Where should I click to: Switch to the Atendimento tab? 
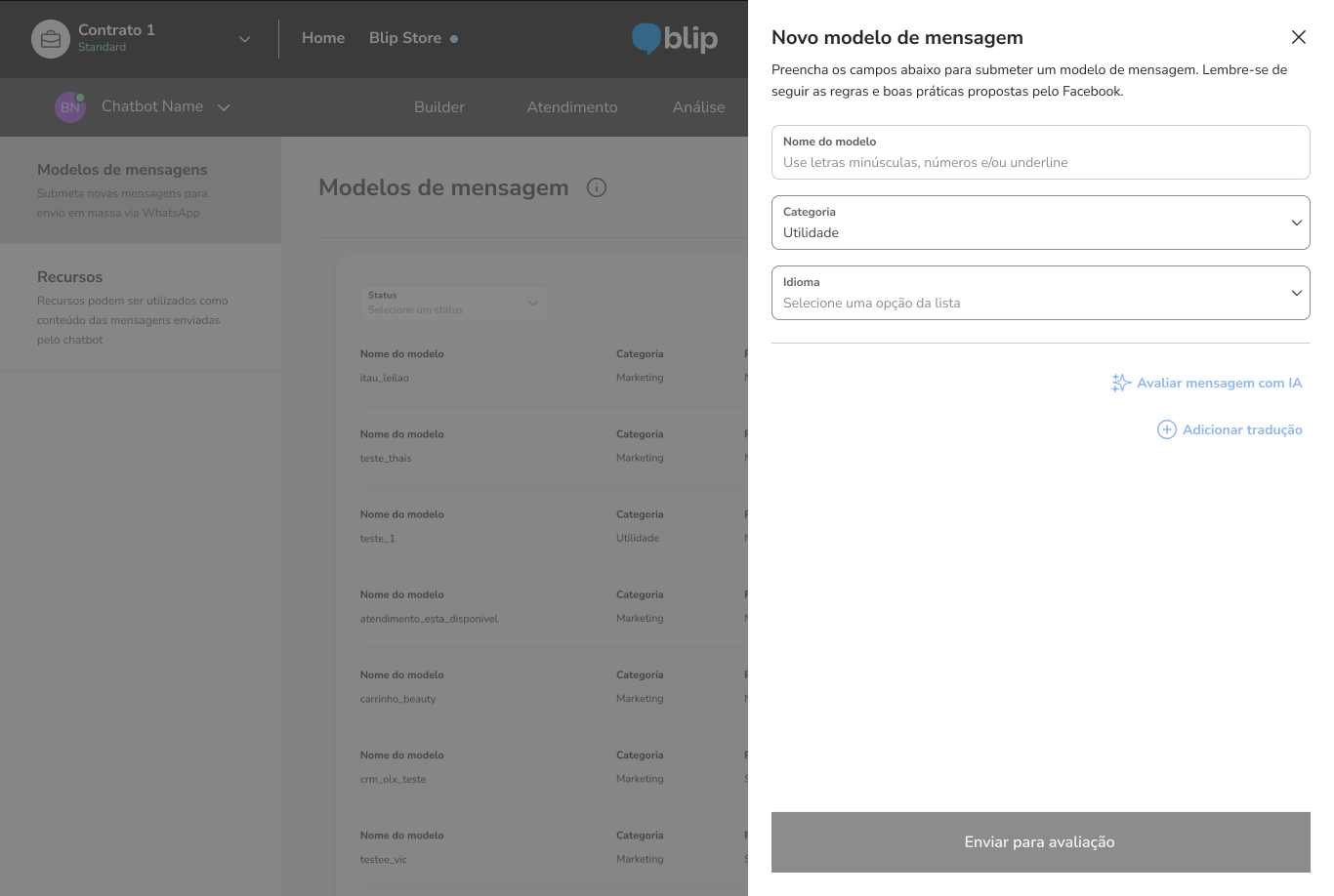(572, 107)
